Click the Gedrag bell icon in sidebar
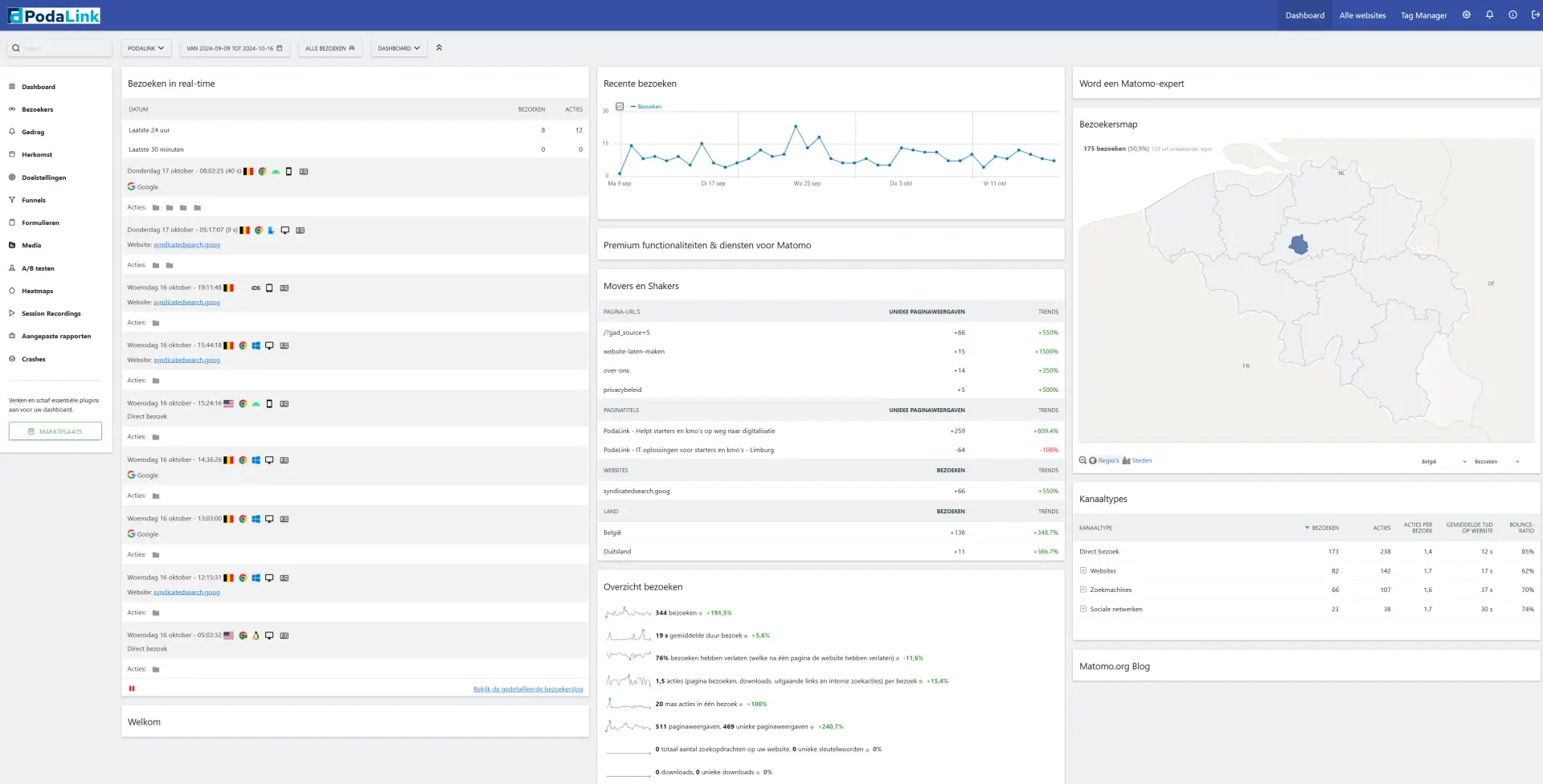Image resolution: width=1543 pixels, height=784 pixels. coord(12,132)
